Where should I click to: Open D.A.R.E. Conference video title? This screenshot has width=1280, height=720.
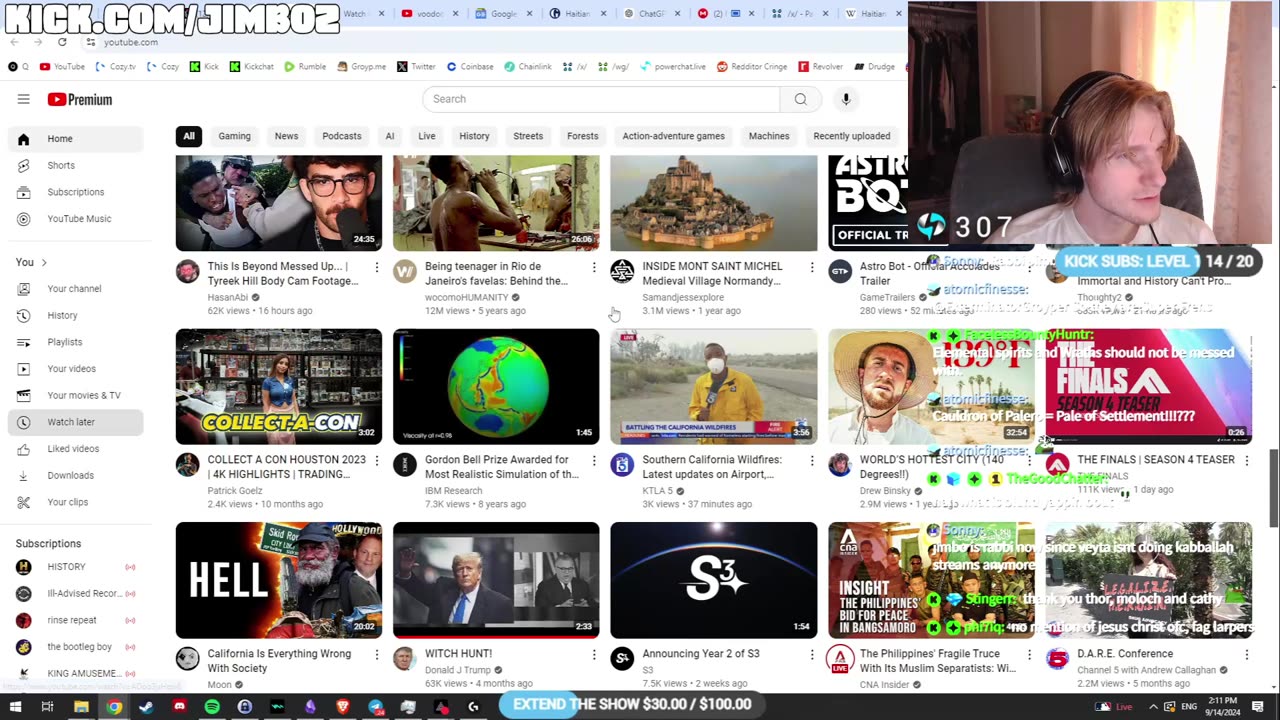1125,654
